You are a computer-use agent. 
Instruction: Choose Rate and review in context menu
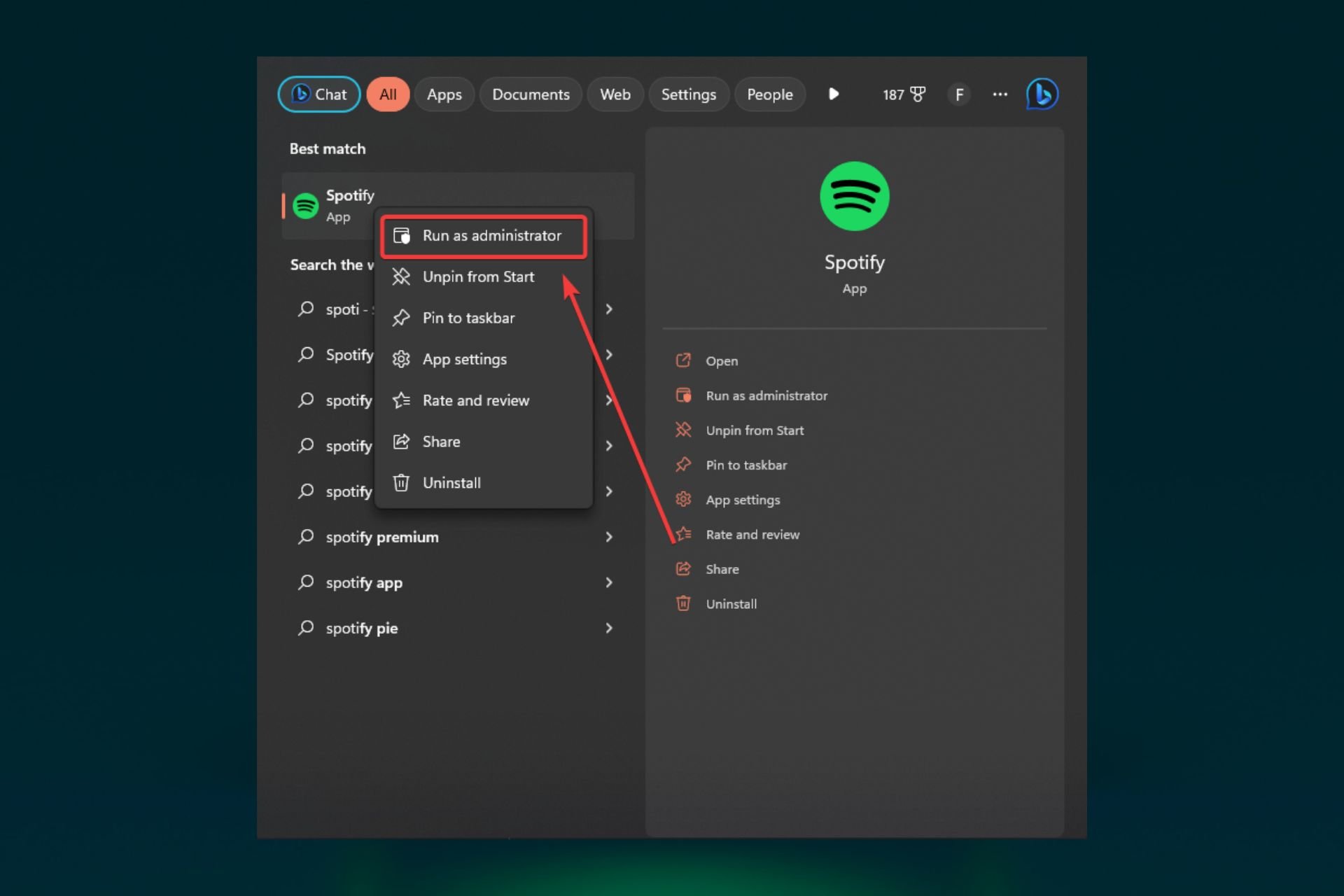click(484, 400)
